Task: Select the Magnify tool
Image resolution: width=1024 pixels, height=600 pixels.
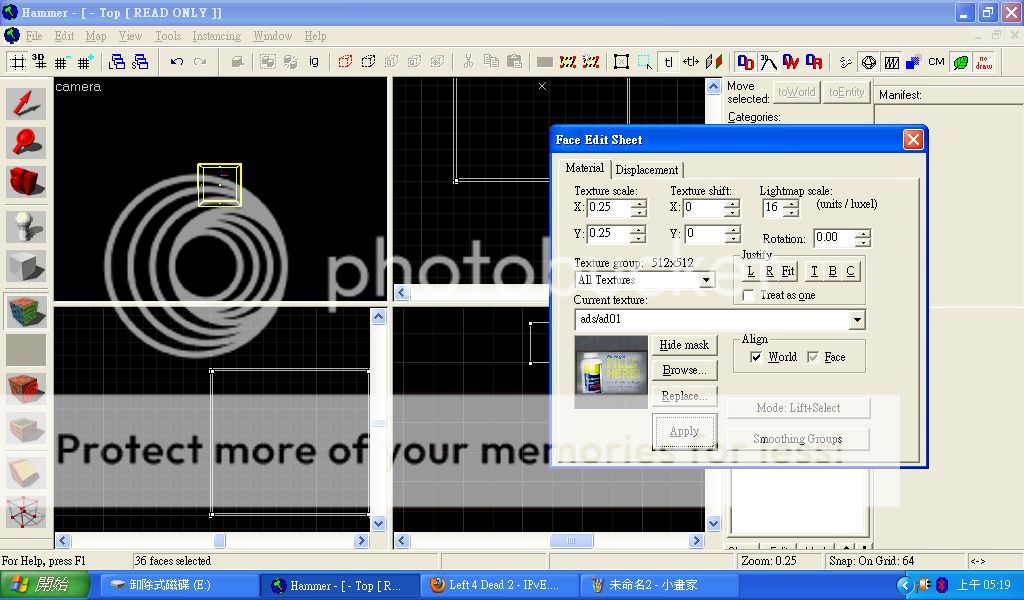Action: (x=26, y=143)
